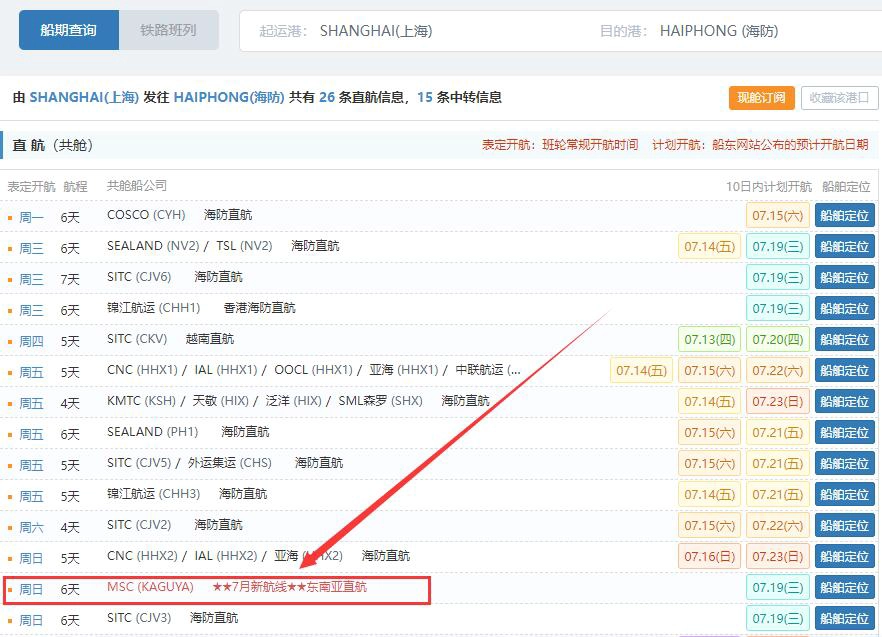Click 锦江航运 (CHH1) carrier link
The image size is (882, 637).
[154, 308]
